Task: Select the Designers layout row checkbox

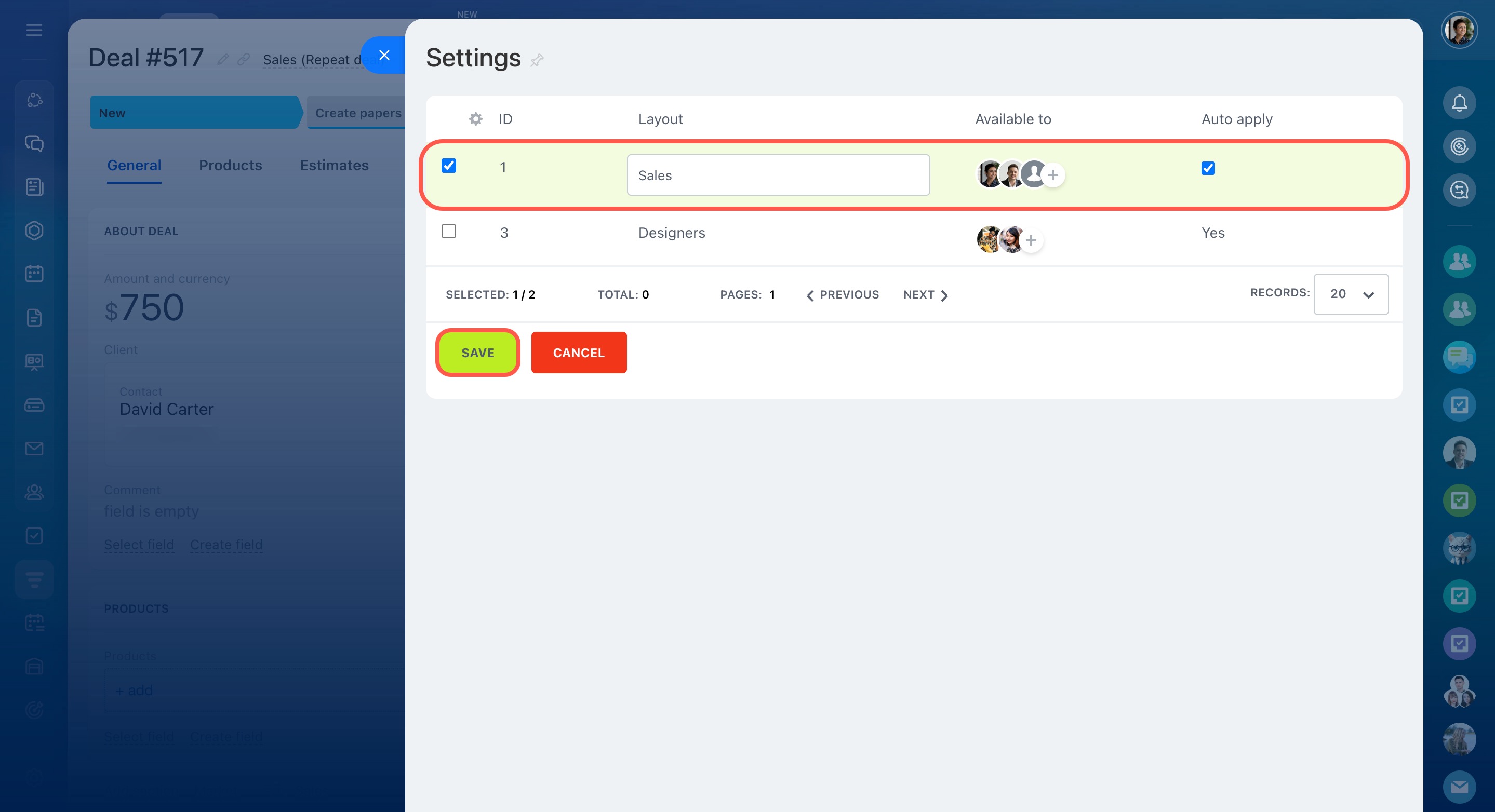Action: (449, 232)
